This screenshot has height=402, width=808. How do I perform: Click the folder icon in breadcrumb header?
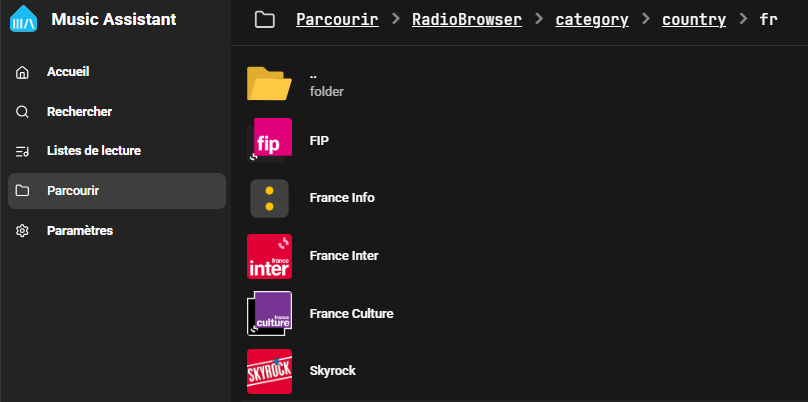[264, 20]
